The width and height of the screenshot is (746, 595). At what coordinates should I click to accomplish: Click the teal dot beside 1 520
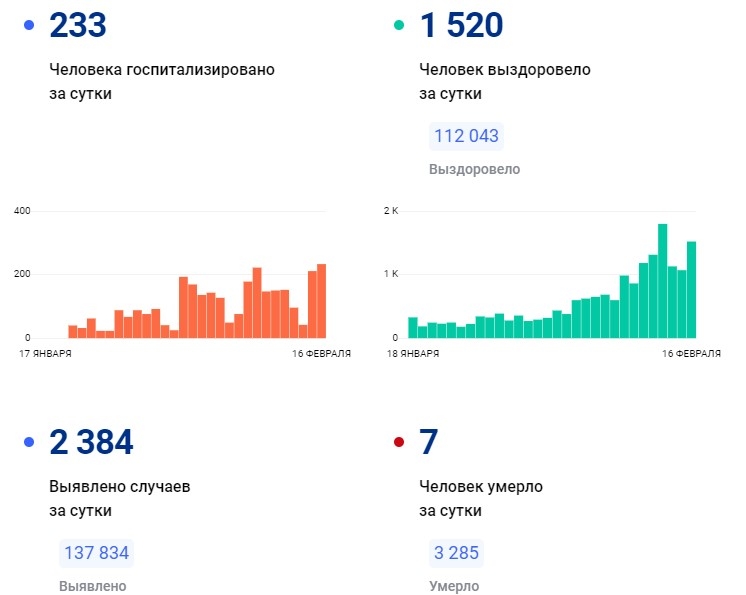[x=399, y=25]
